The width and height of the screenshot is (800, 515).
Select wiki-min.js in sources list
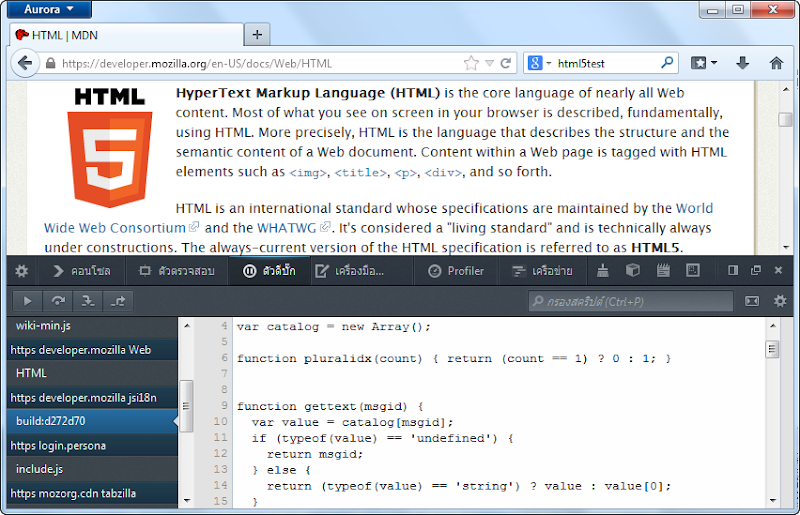(92, 326)
